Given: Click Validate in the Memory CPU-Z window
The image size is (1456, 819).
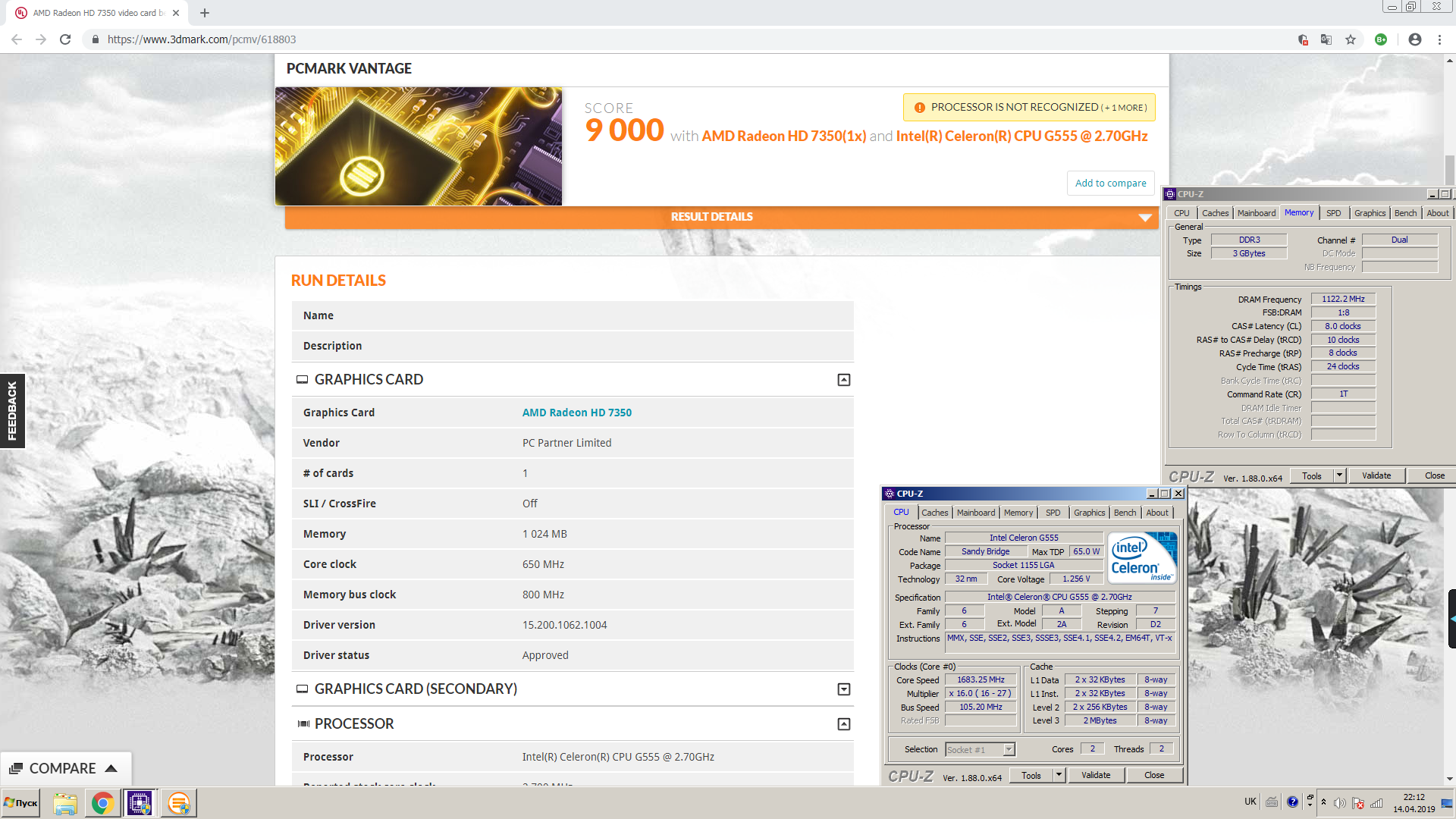Looking at the screenshot, I should click(1376, 475).
